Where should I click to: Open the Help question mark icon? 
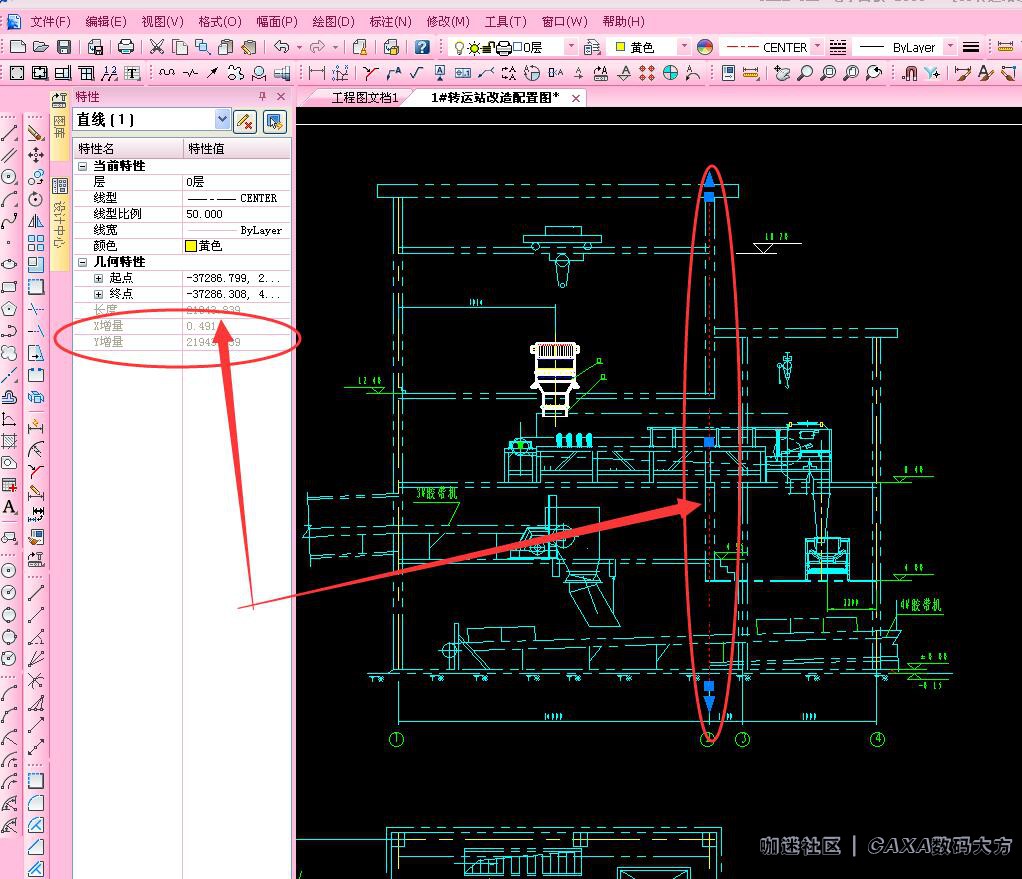(x=422, y=47)
